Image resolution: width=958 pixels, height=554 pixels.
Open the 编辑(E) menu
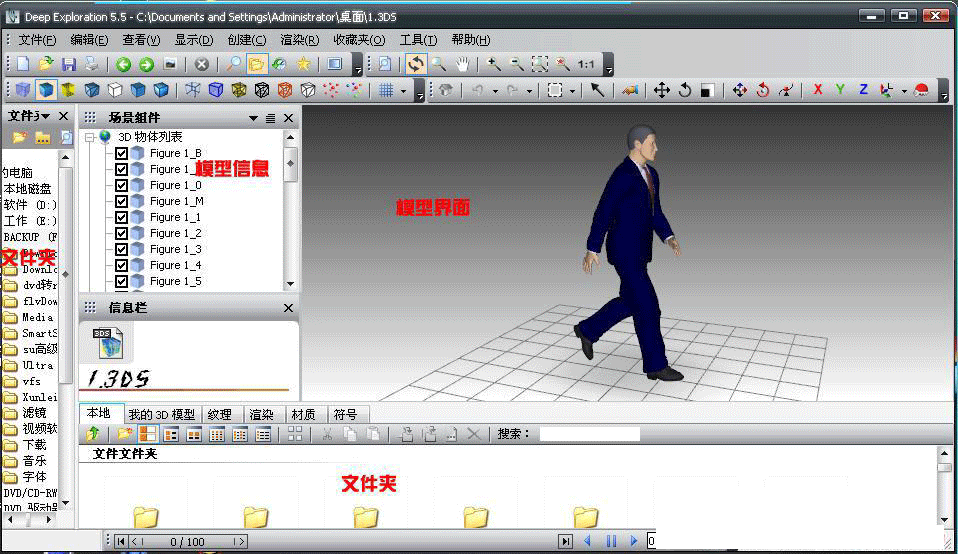click(89, 40)
